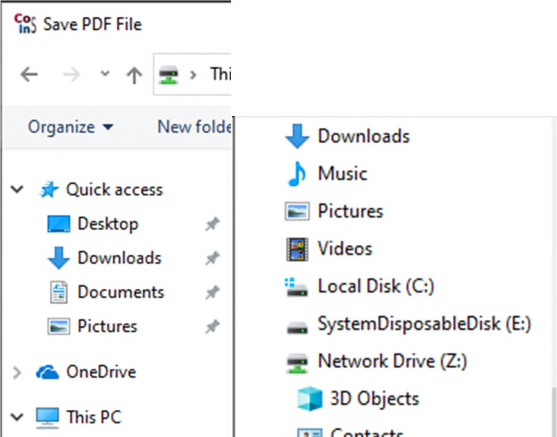
Task: Open the Organize dropdown menu
Action: [70, 127]
